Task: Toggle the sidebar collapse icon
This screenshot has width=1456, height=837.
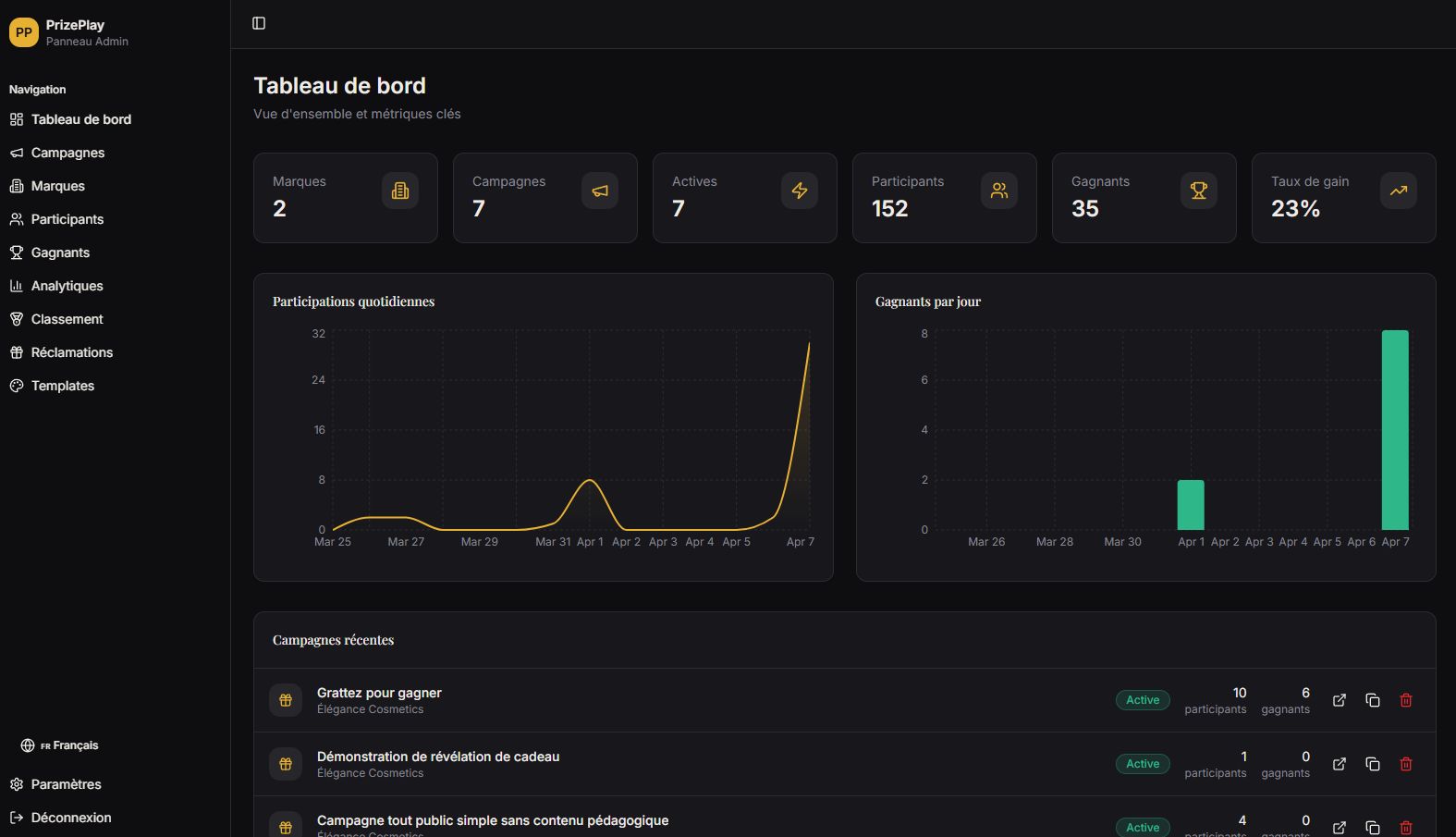Action: (x=259, y=23)
